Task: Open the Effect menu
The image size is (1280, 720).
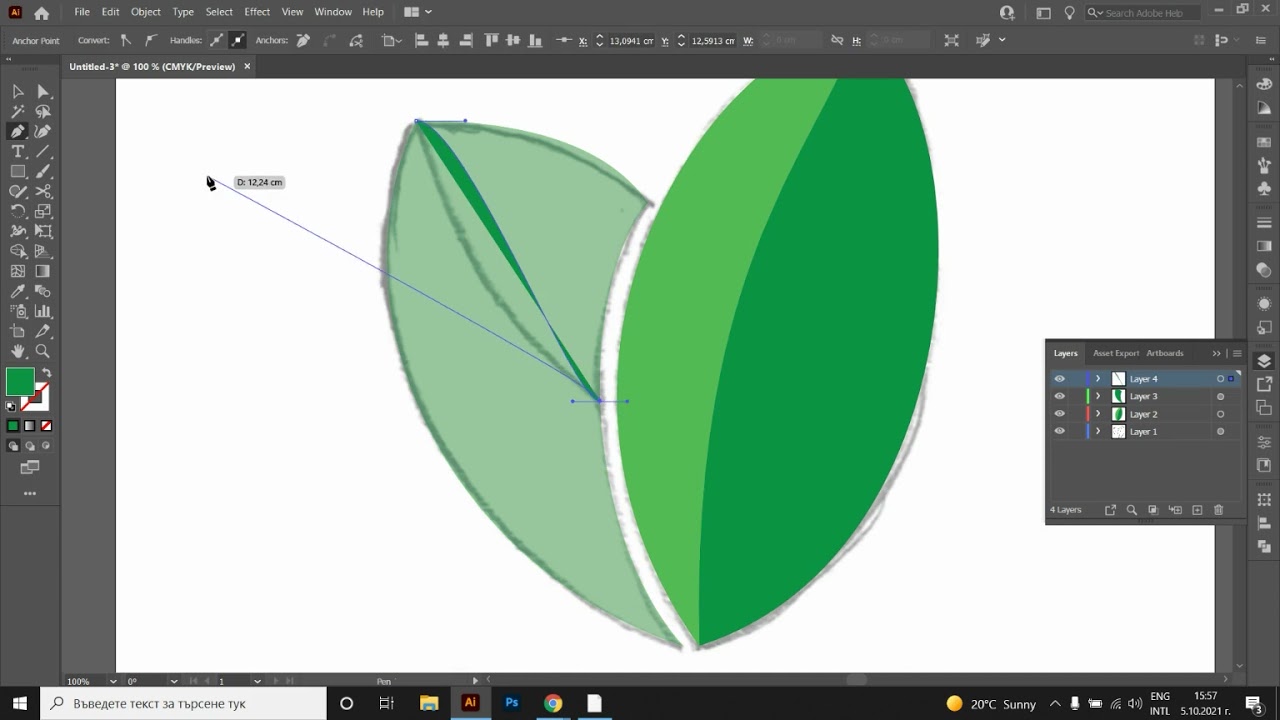Action: [257, 12]
